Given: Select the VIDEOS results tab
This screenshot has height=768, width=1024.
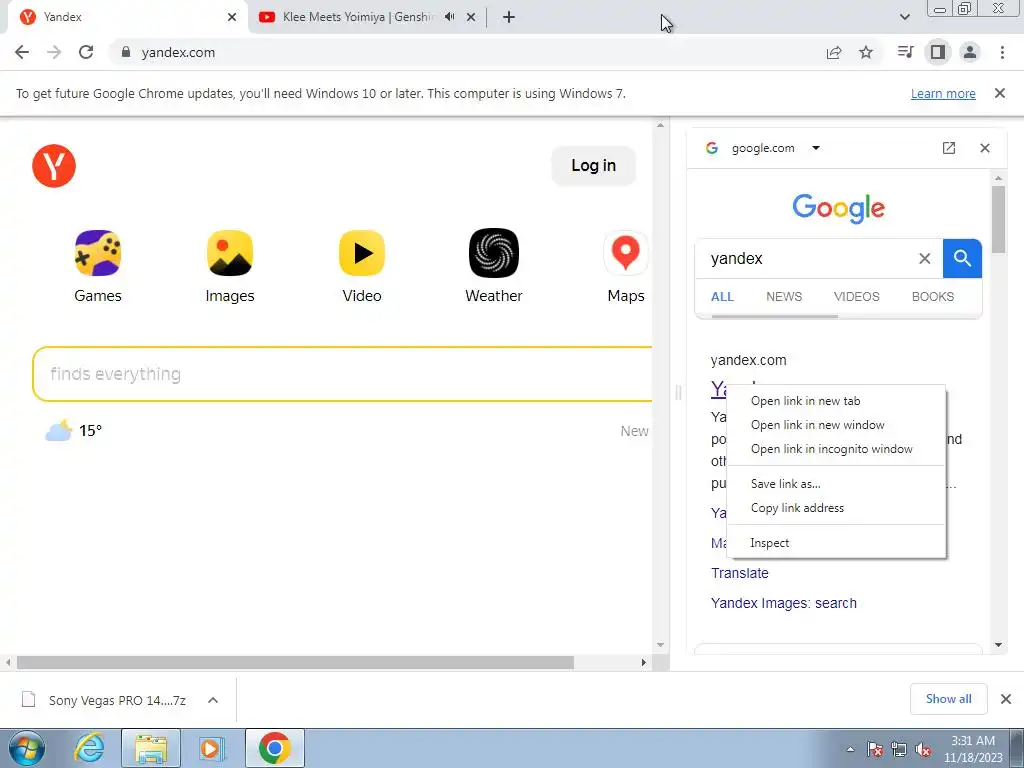Looking at the screenshot, I should tap(856, 296).
